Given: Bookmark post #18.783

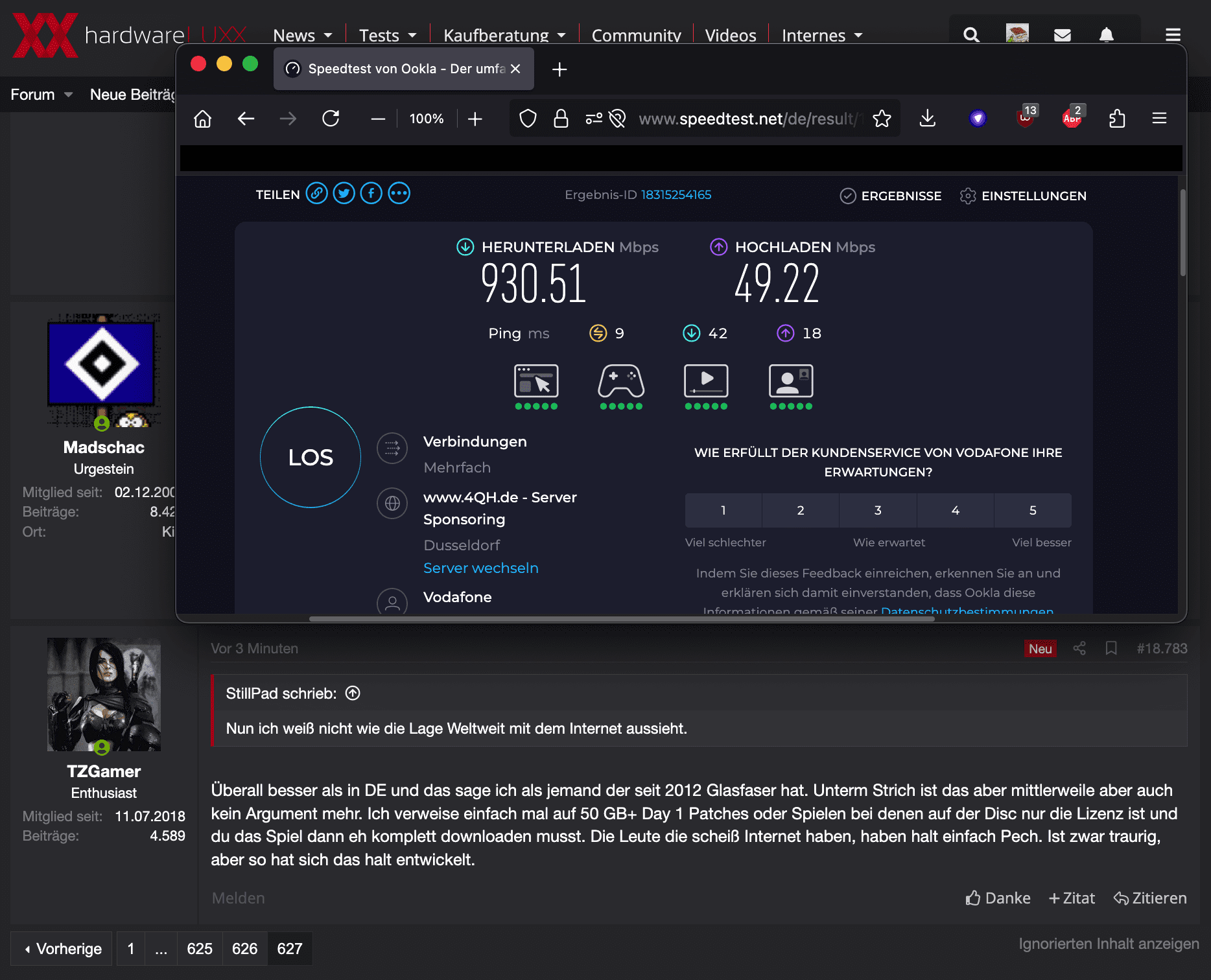Looking at the screenshot, I should [x=1111, y=648].
